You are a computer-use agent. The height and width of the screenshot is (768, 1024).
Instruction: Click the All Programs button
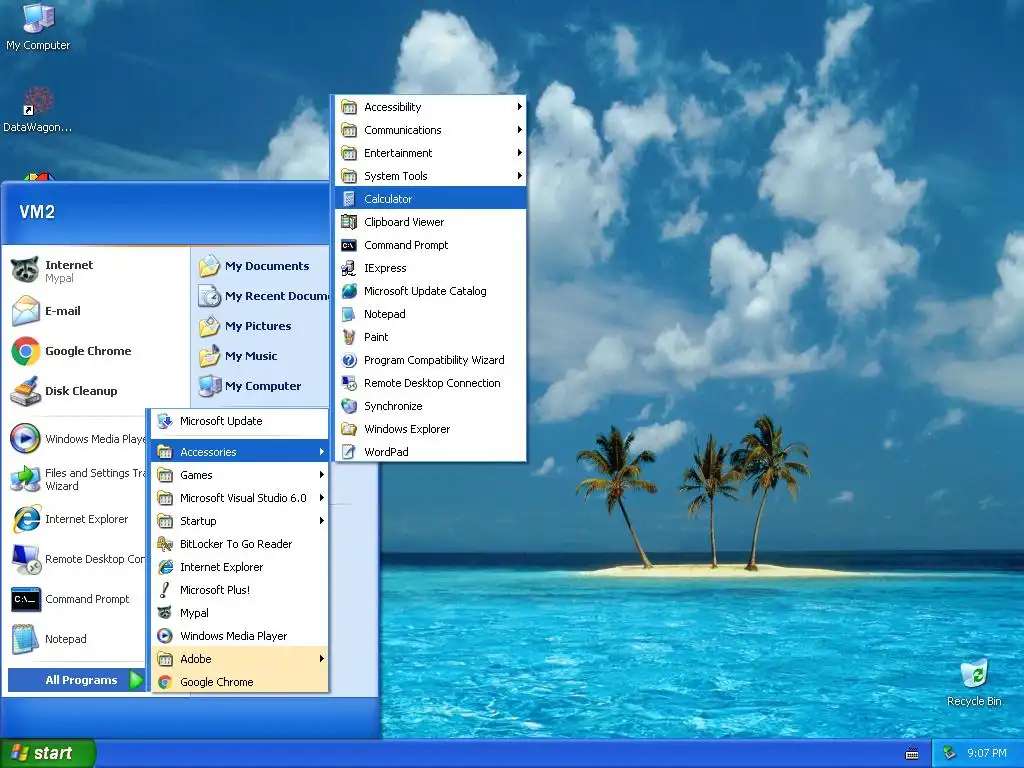76,680
